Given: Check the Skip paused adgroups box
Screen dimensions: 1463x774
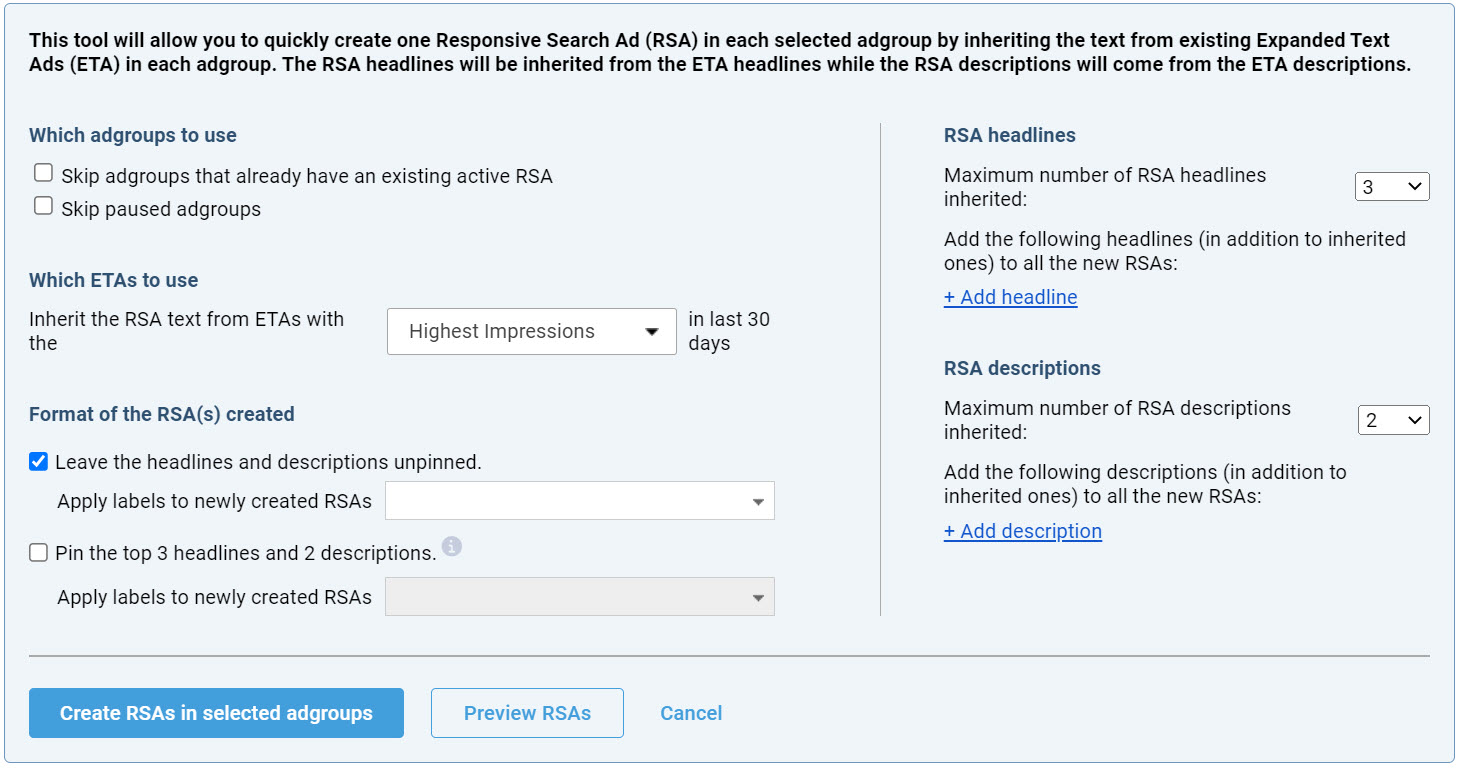Looking at the screenshot, I should pyautogui.click(x=43, y=206).
